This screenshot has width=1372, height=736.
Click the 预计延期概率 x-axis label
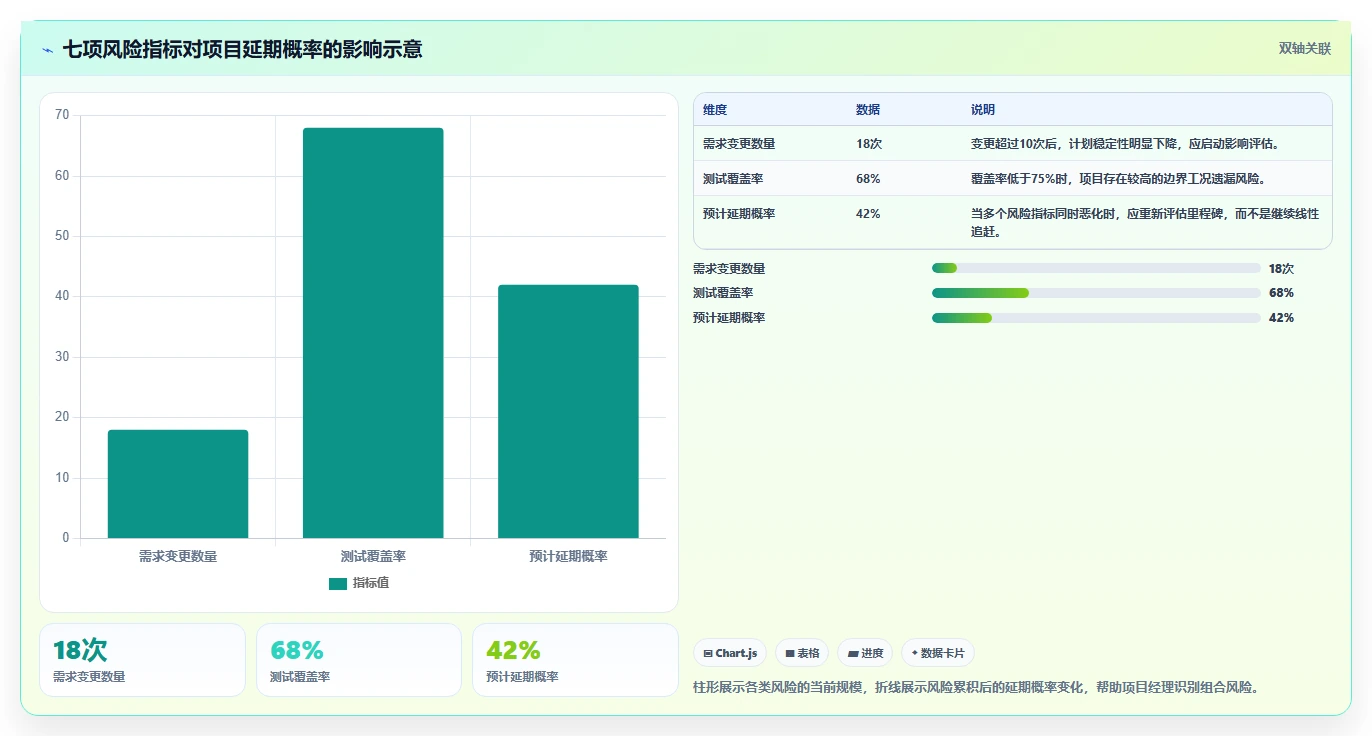click(x=568, y=556)
